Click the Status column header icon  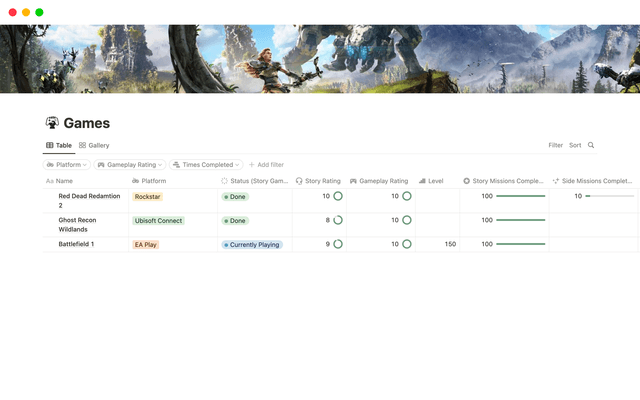point(224,181)
